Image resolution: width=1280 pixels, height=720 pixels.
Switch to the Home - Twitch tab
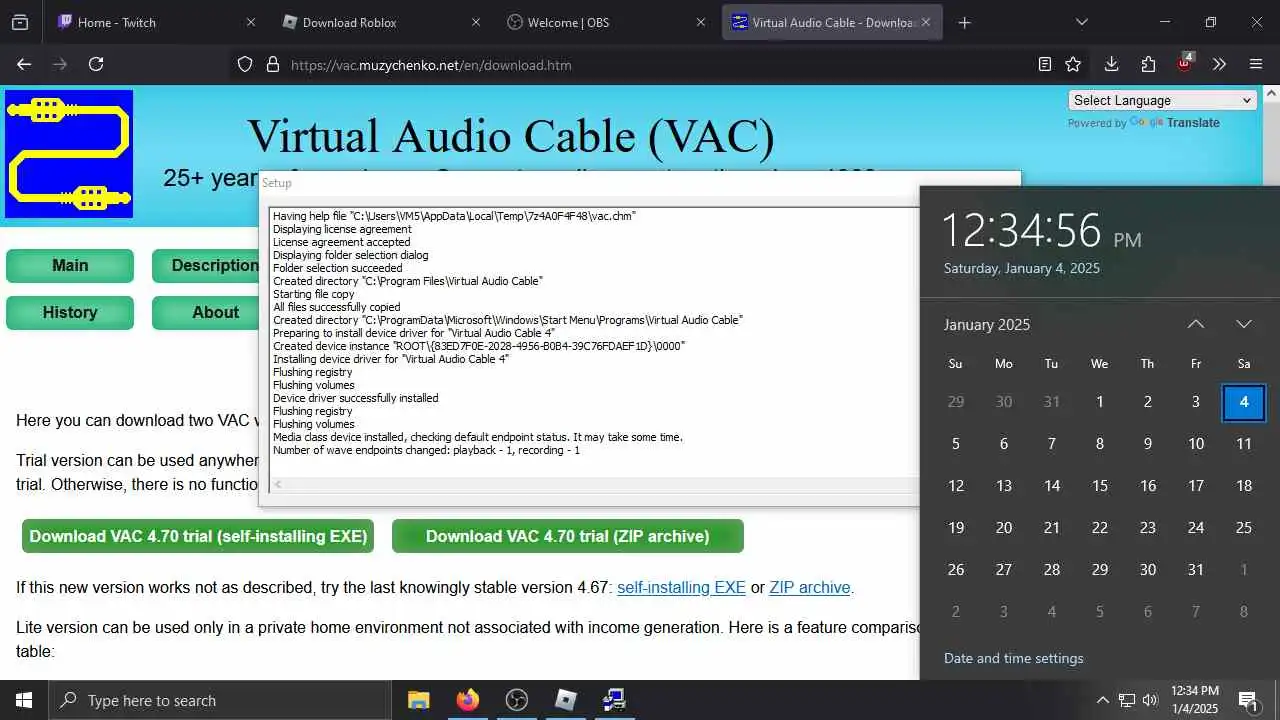(157, 22)
